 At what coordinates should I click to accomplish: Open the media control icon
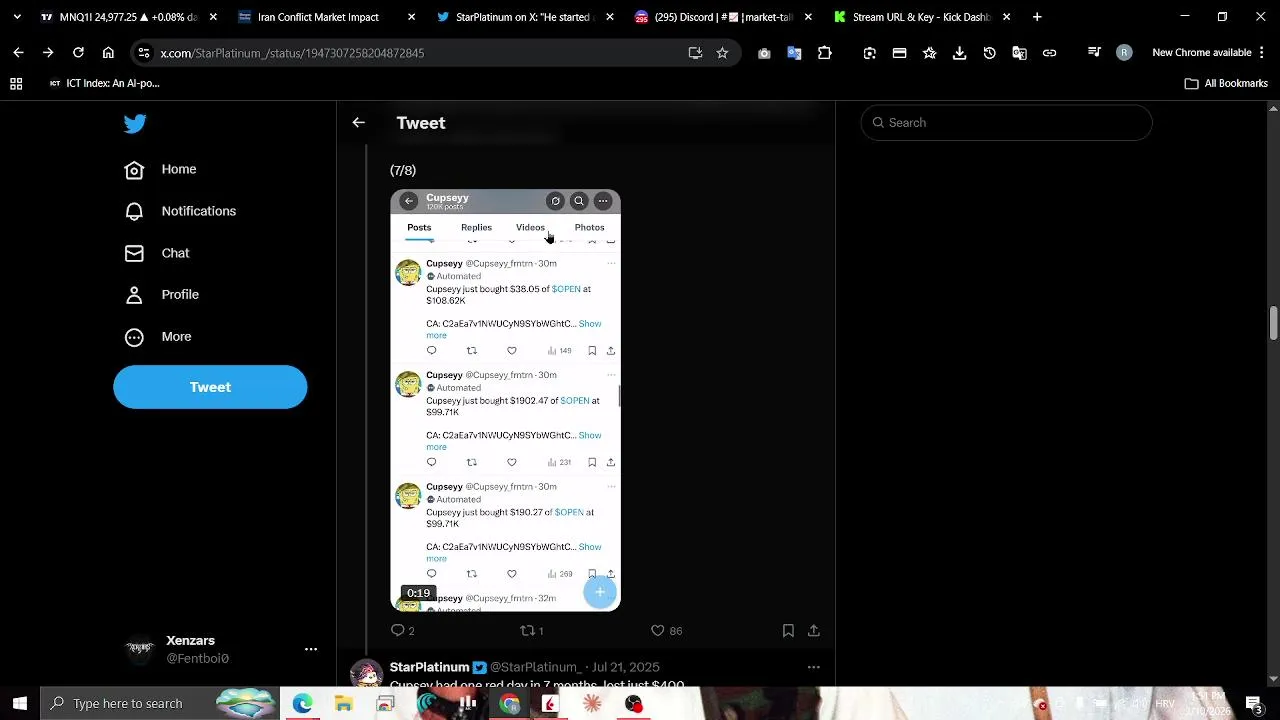pos(1094,53)
